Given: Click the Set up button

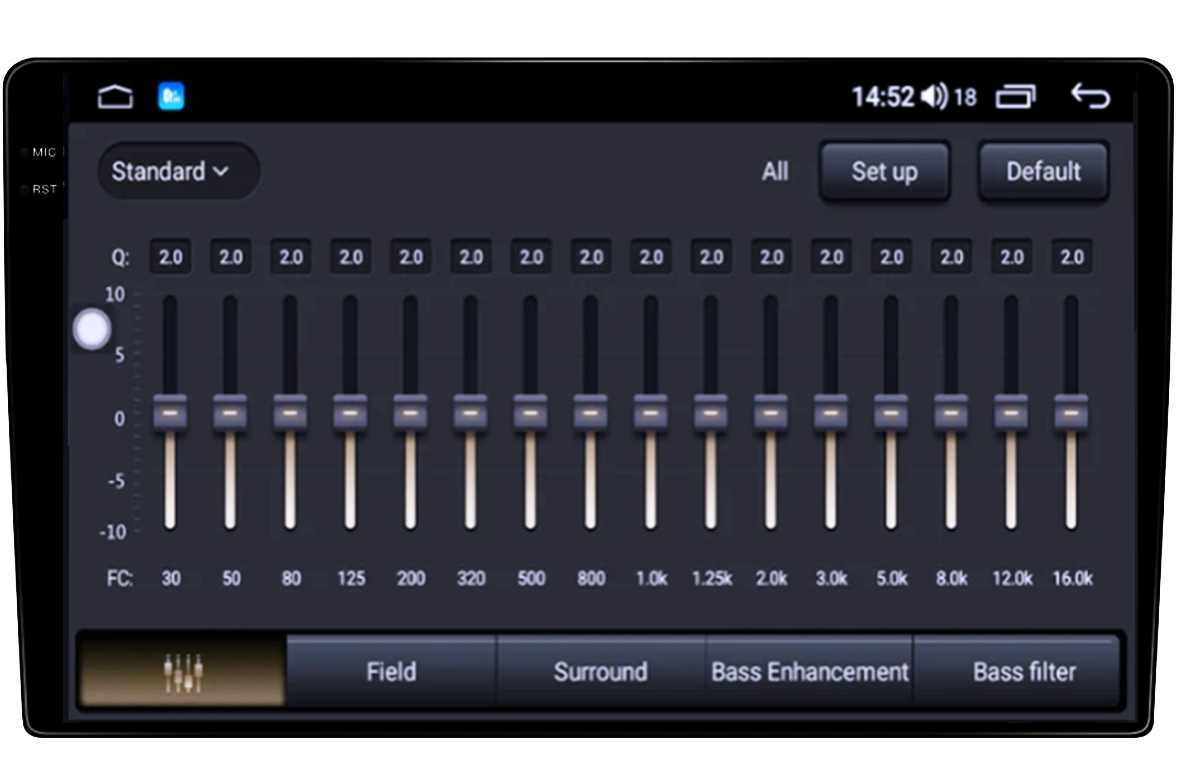Looking at the screenshot, I should [884, 172].
